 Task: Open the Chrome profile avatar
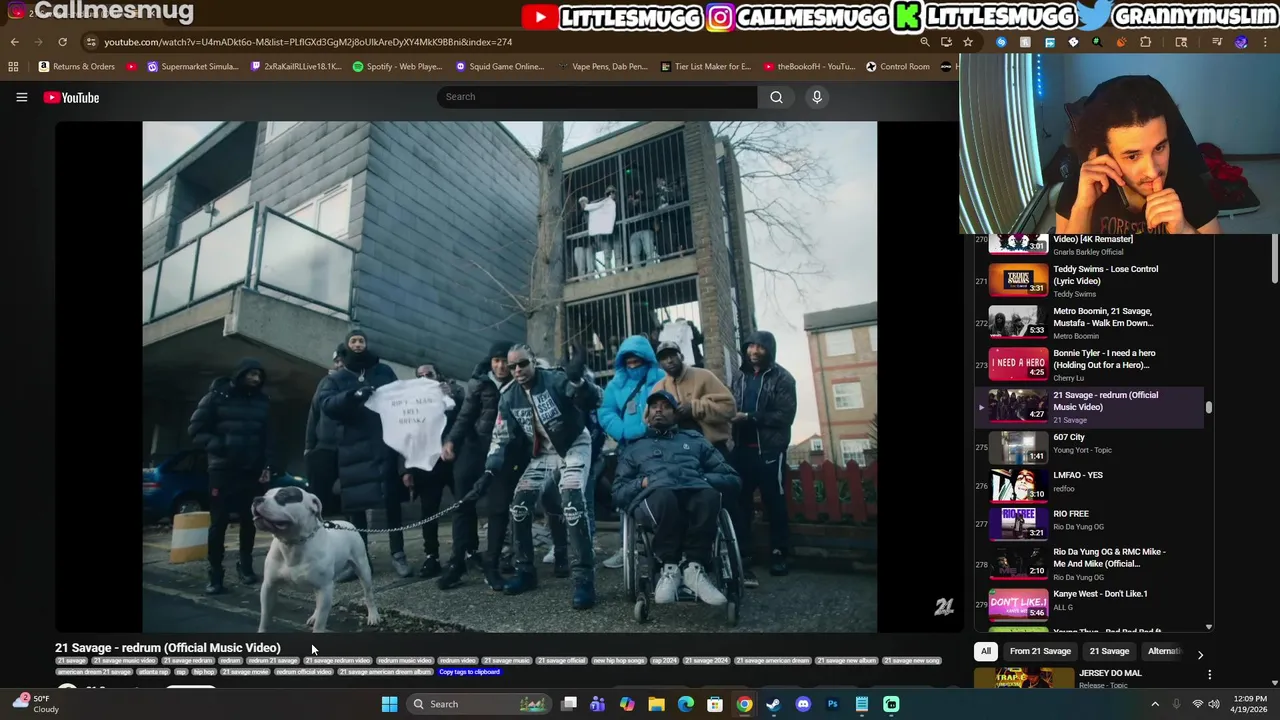click(x=1241, y=42)
